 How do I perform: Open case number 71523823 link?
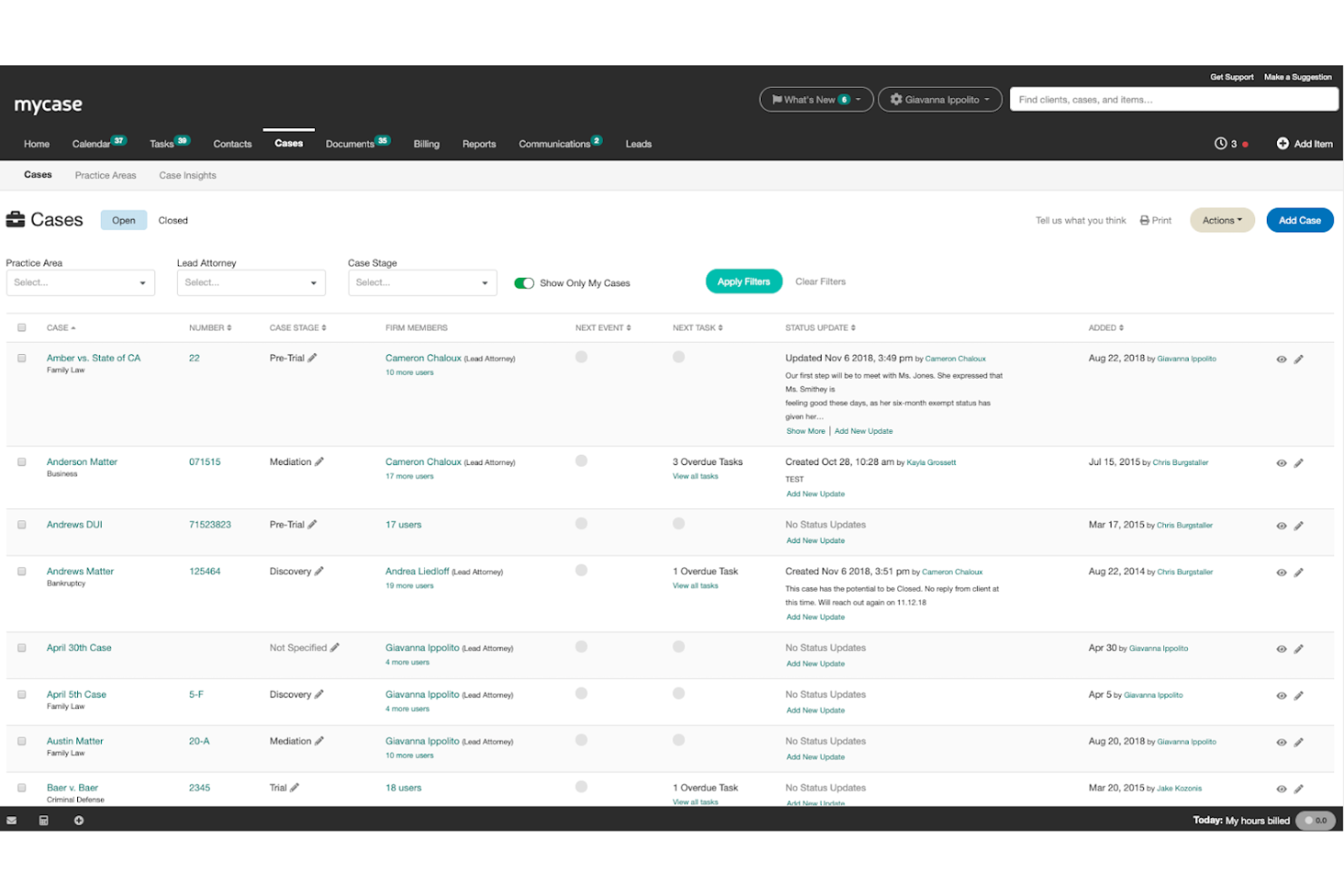tap(210, 525)
